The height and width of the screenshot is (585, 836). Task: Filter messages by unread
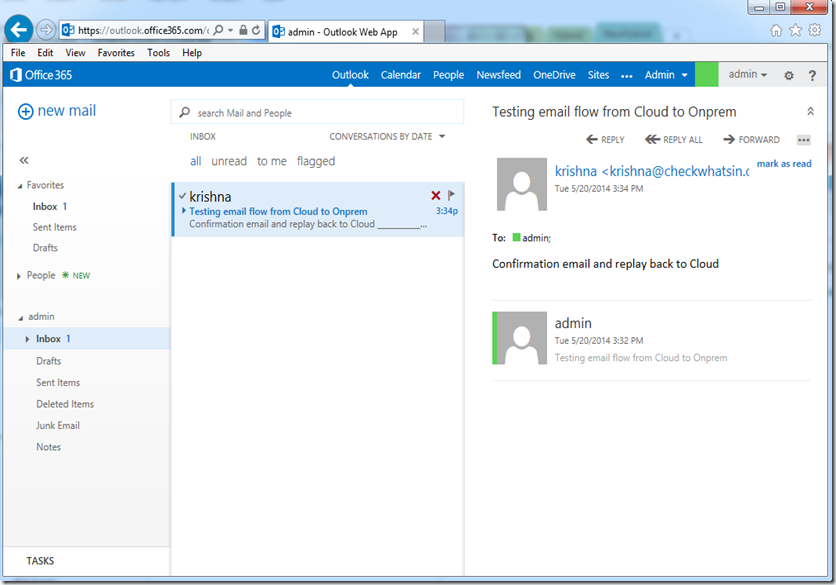pos(229,161)
